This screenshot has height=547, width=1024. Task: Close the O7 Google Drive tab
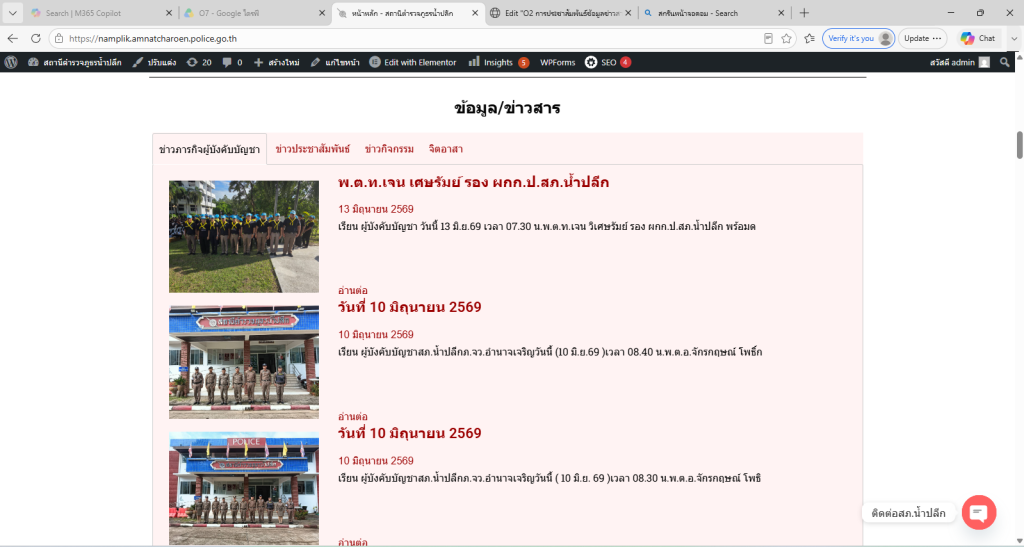click(322, 13)
